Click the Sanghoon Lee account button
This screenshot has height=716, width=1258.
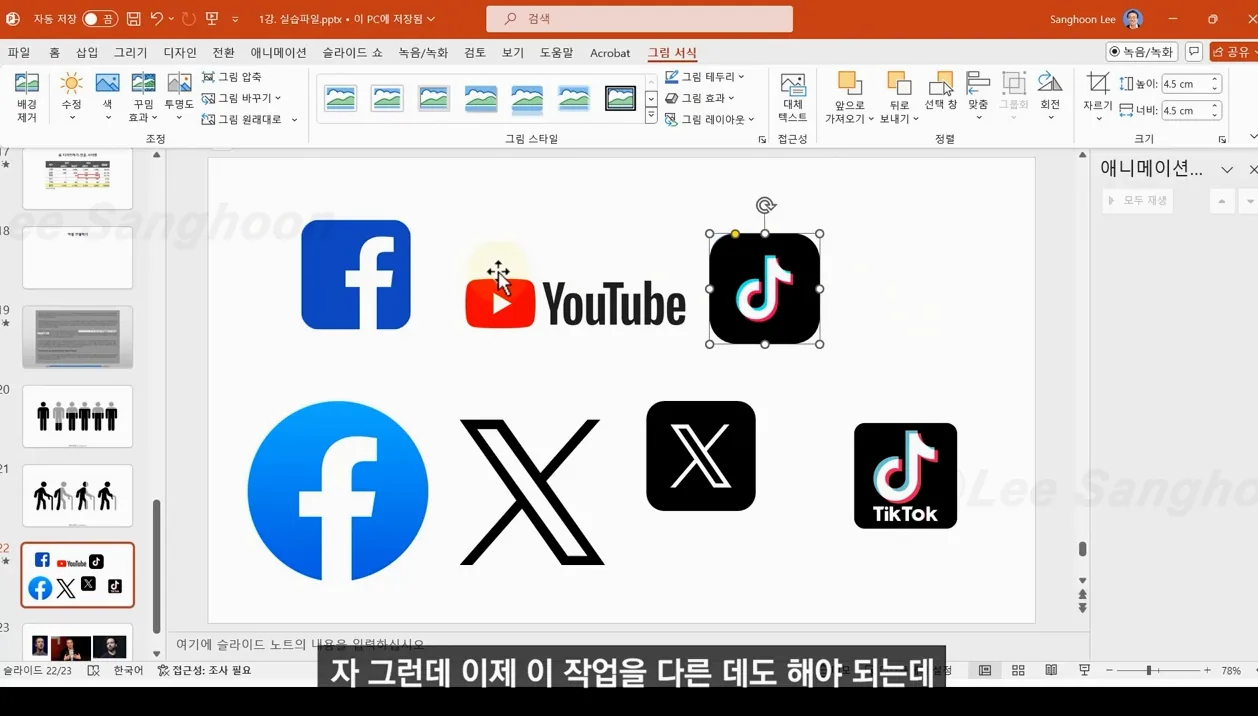1096,19
